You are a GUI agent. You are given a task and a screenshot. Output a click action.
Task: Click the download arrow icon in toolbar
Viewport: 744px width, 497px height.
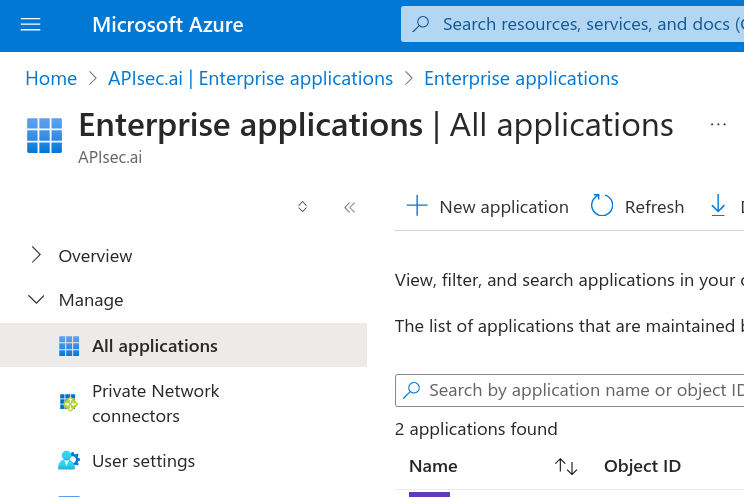pyautogui.click(x=718, y=206)
